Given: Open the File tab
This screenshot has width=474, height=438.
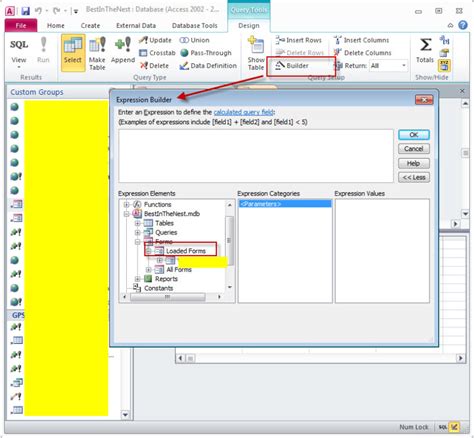Looking at the screenshot, I should point(21,25).
